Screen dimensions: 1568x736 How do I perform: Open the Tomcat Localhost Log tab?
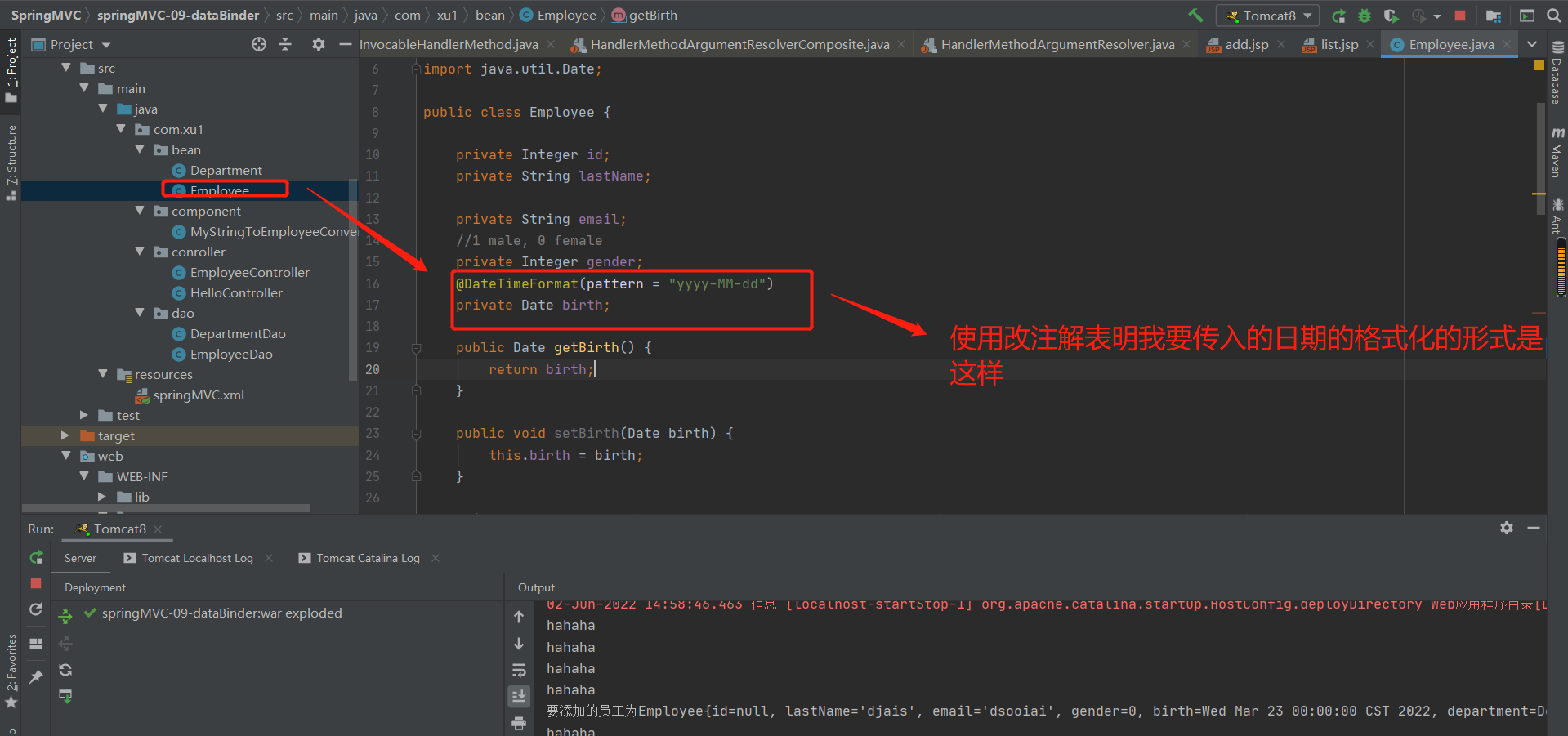click(x=189, y=558)
